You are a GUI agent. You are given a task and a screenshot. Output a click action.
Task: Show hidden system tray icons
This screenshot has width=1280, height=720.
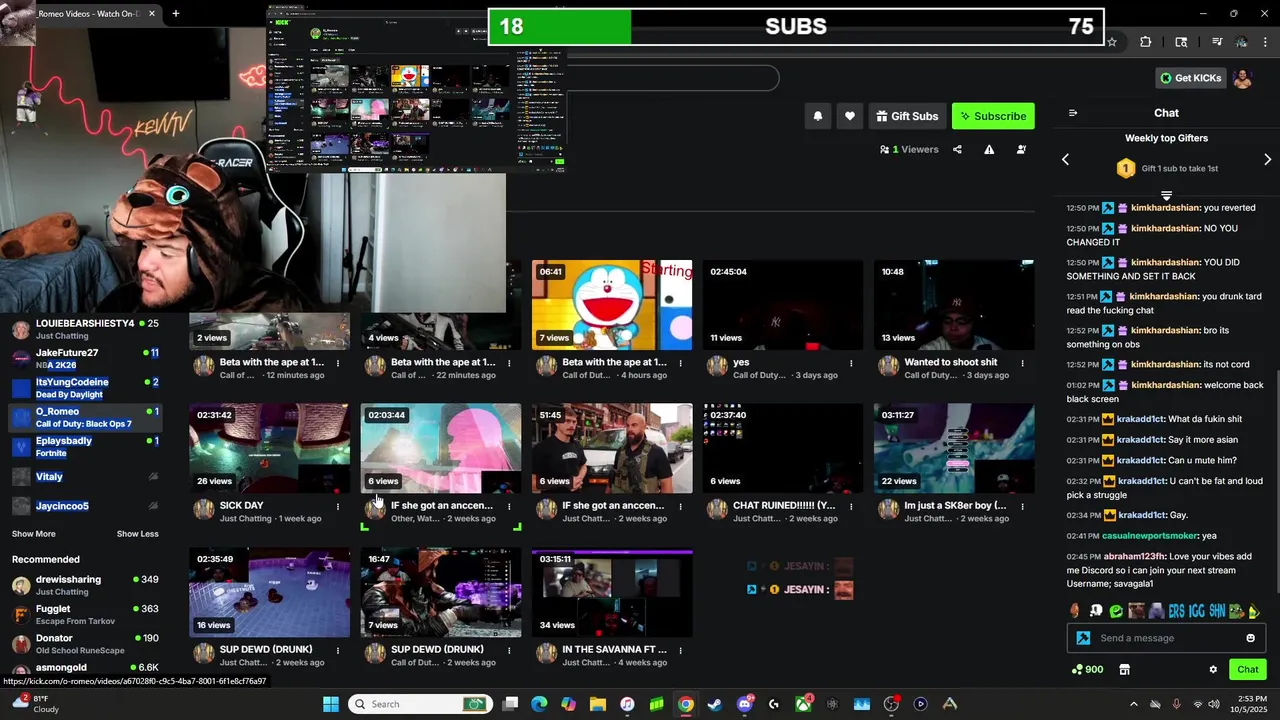(1133, 704)
